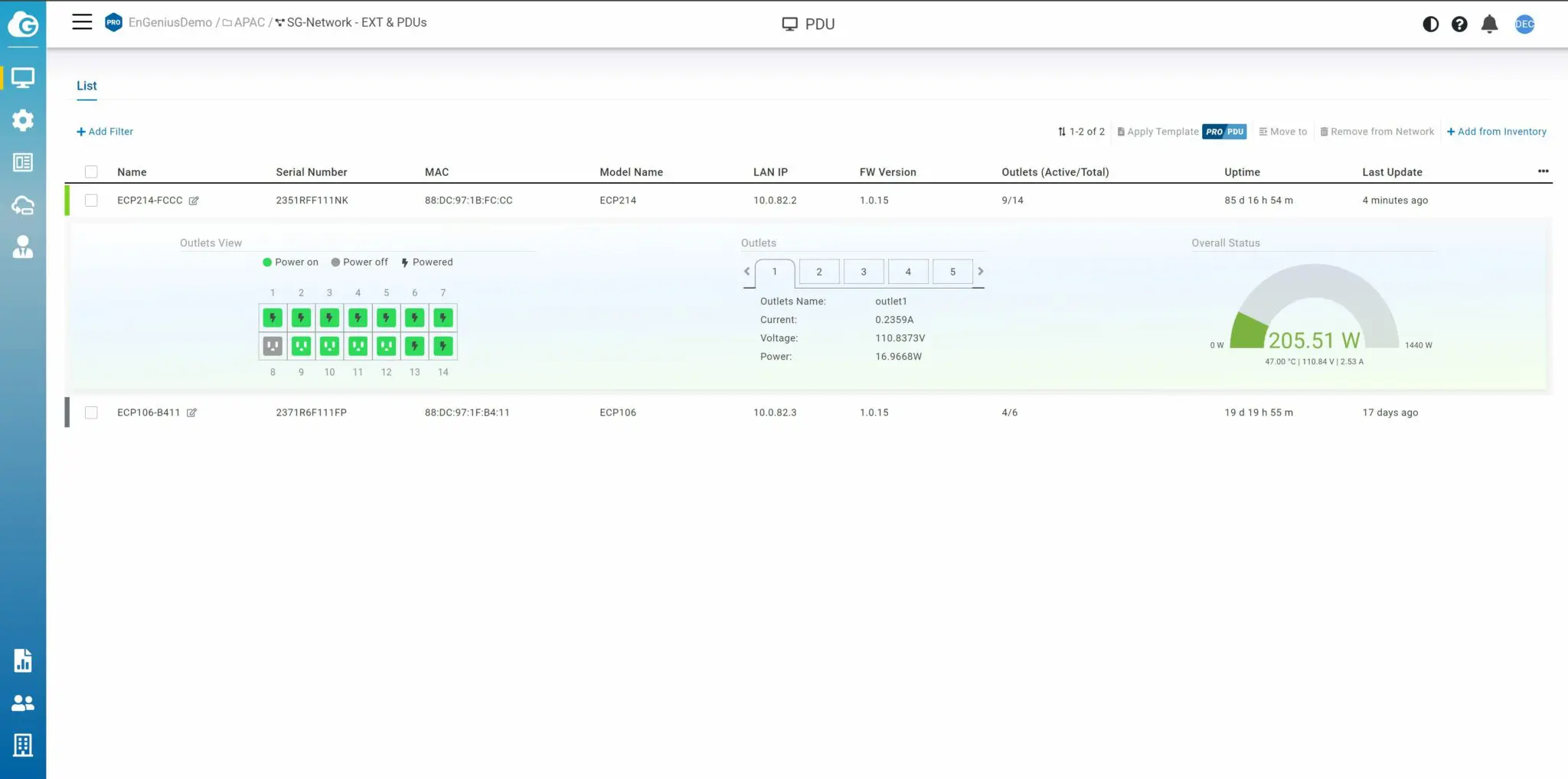Image resolution: width=1568 pixels, height=779 pixels.
Task: Open the team members sidebar icon
Action: (x=23, y=702)
